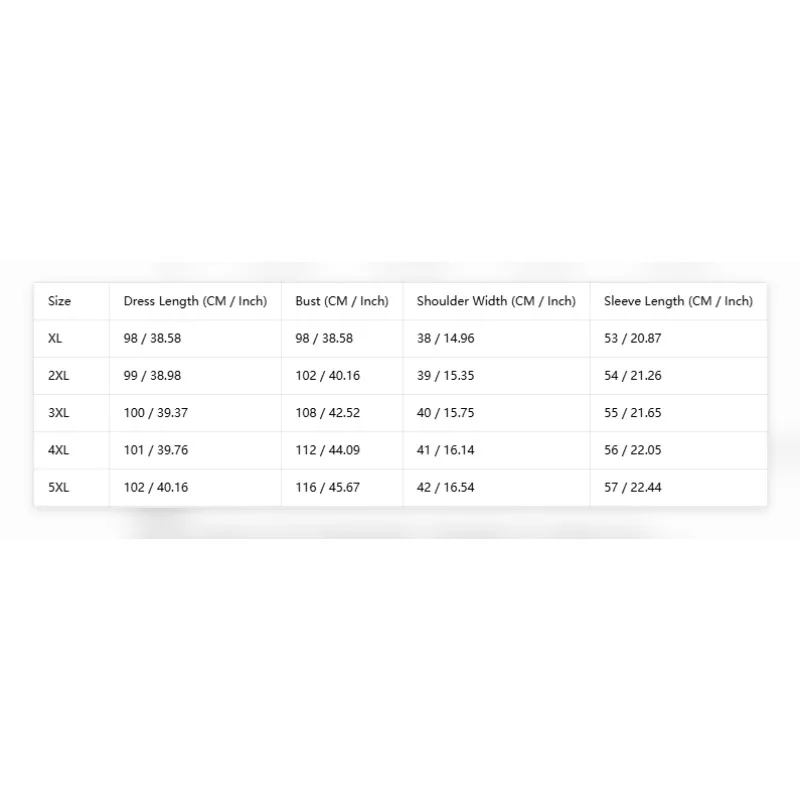800x800 pixels.
Task: Click the 4XL size row label
Action: (58, 450)
